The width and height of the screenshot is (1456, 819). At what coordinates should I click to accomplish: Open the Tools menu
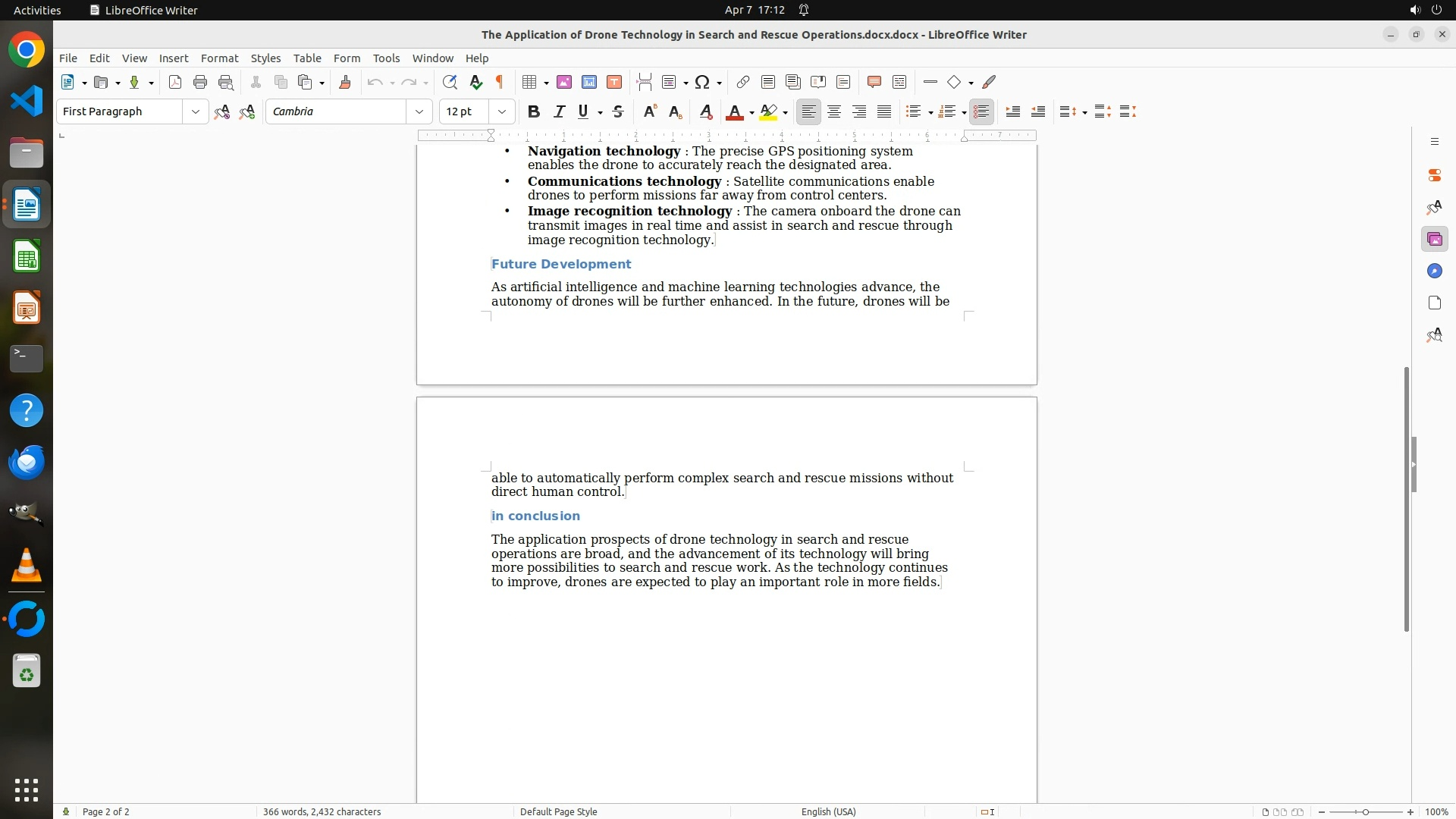pos(386,58)
